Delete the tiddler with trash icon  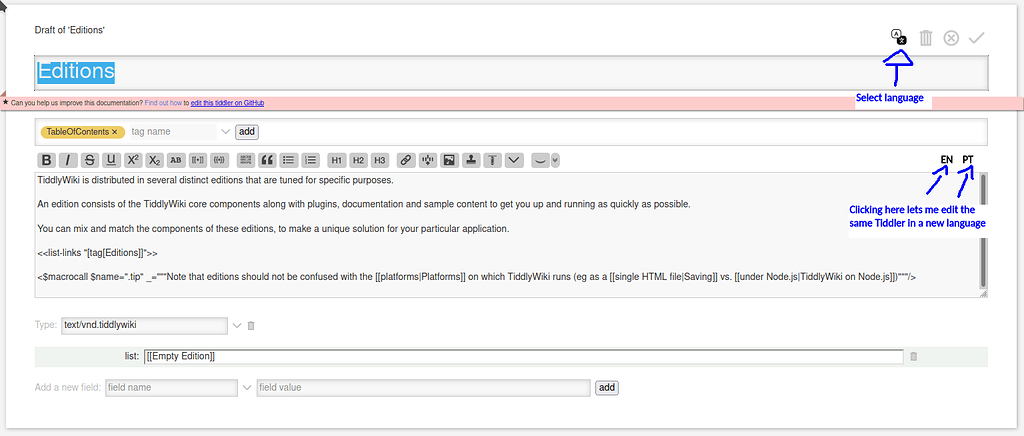(926, 38)
